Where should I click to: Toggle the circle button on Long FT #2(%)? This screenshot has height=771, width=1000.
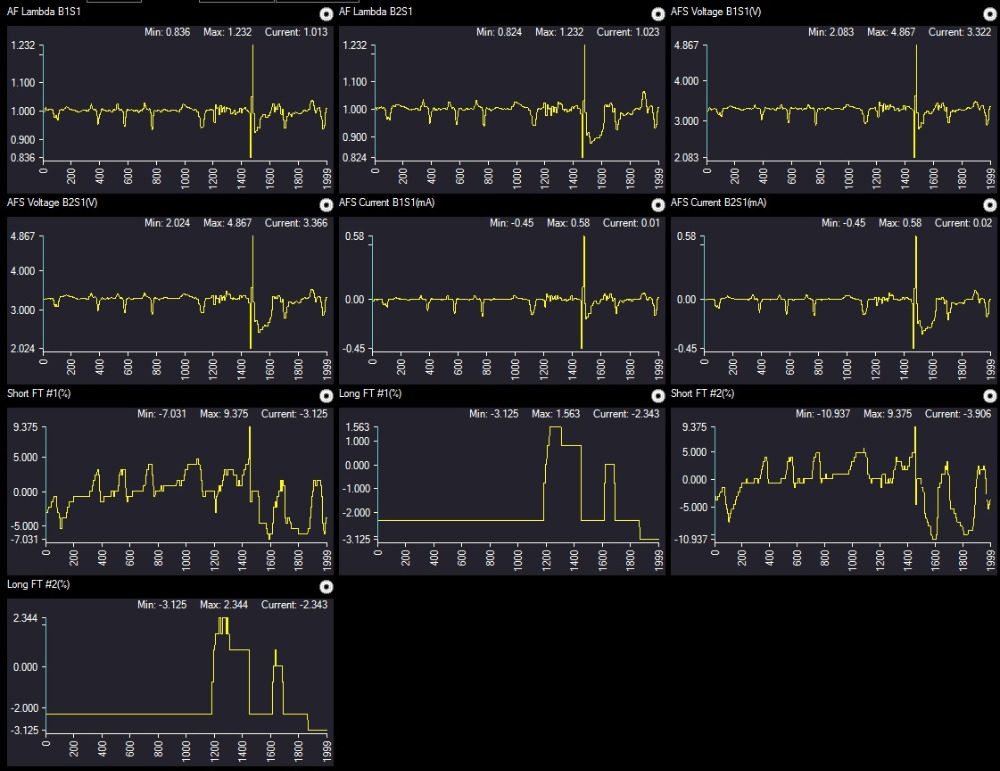[x=325, y=586]
